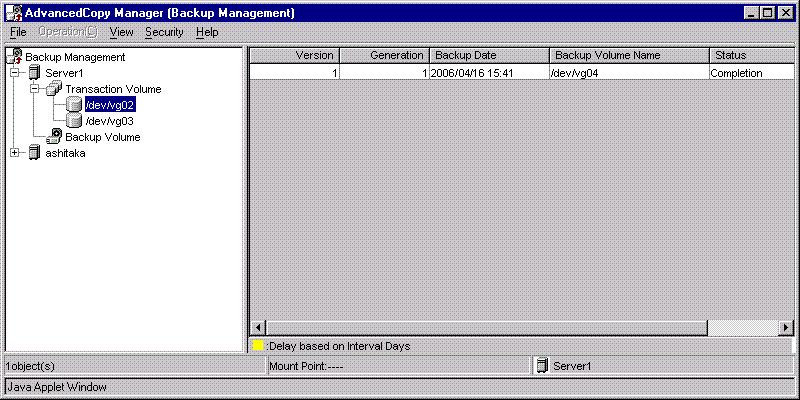Click the horizontal scrollbar left arrow
The image size is (800, 400).
pos(259,328)
